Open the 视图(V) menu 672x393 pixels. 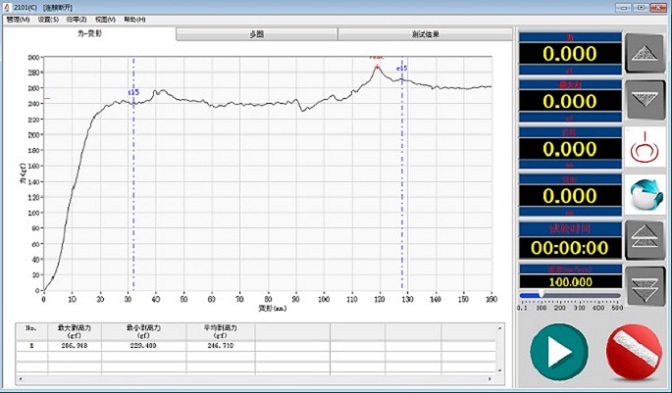tap(105, 20)
